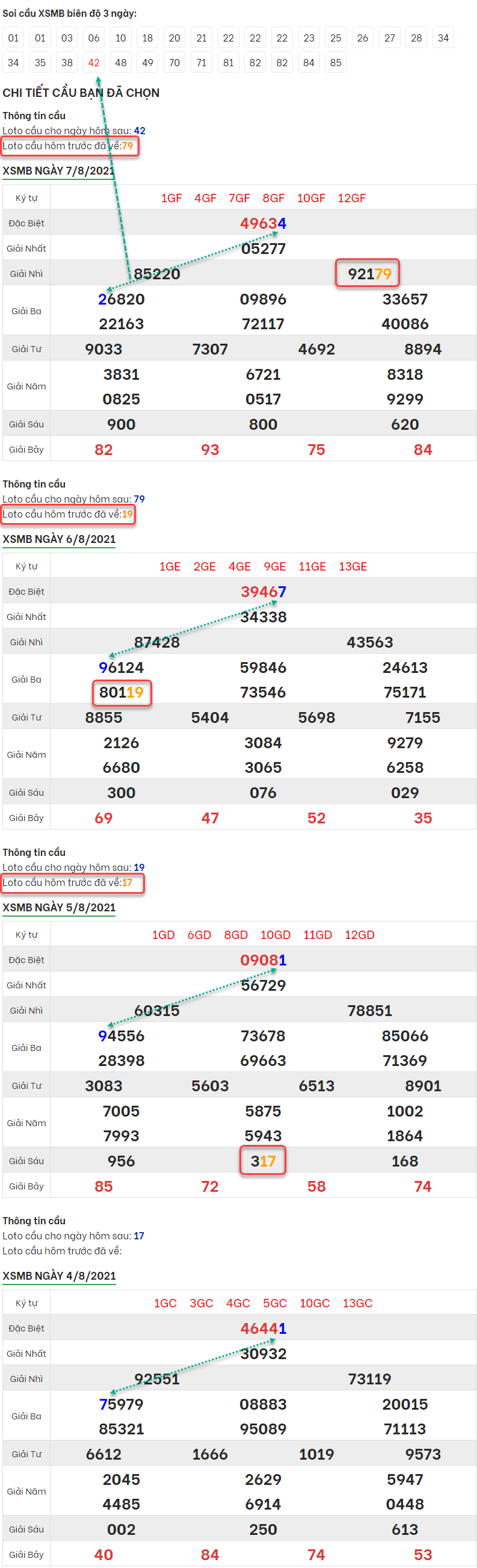Open the XSMB NGÀY 7/8/2021 heading link

tap(58, 170)
